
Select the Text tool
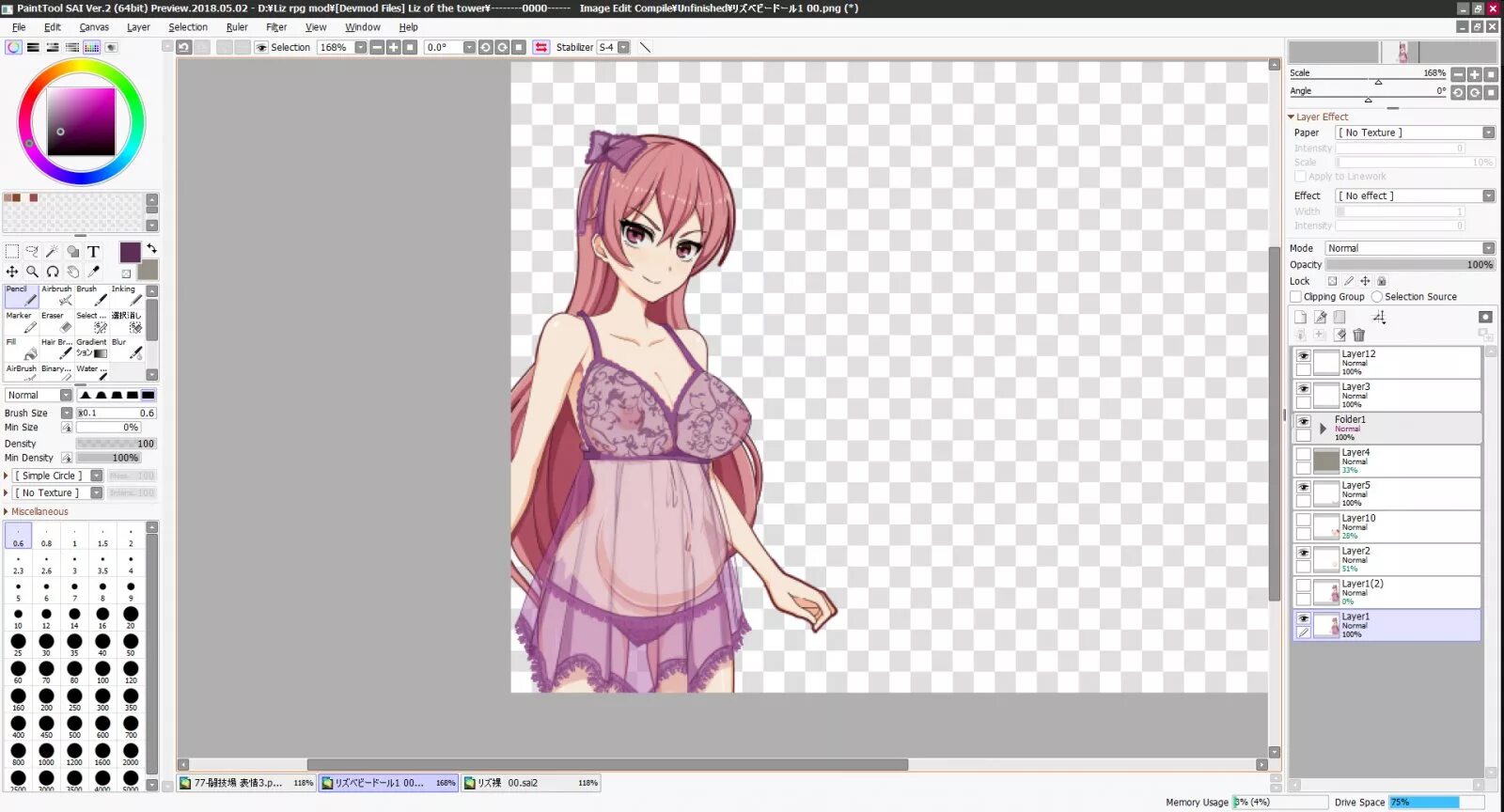[93, 251]
